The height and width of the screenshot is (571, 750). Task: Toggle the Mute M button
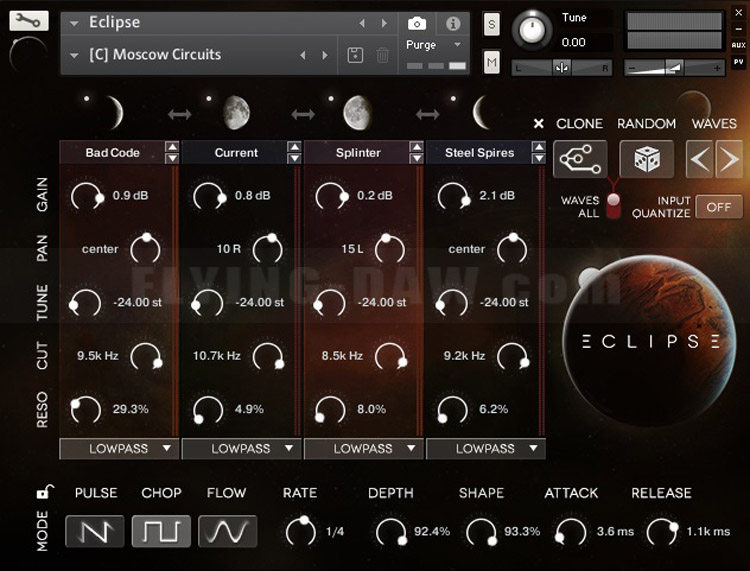(x=492, y=62)
